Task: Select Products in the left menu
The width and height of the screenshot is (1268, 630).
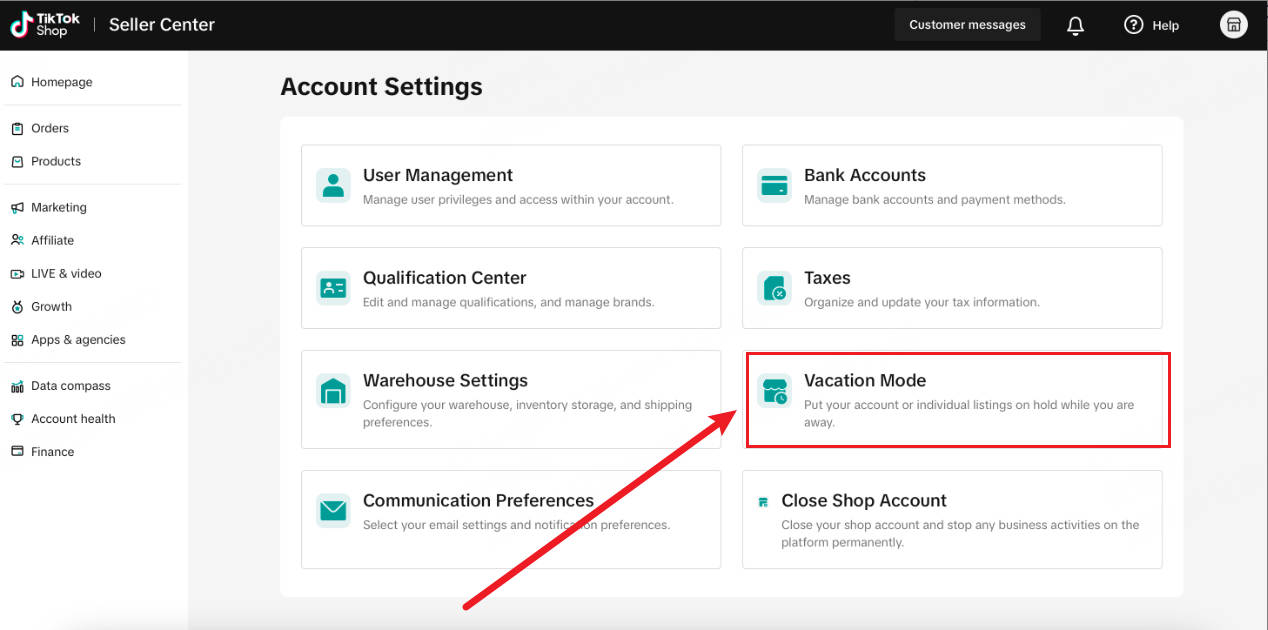Action: pos(56,161)
